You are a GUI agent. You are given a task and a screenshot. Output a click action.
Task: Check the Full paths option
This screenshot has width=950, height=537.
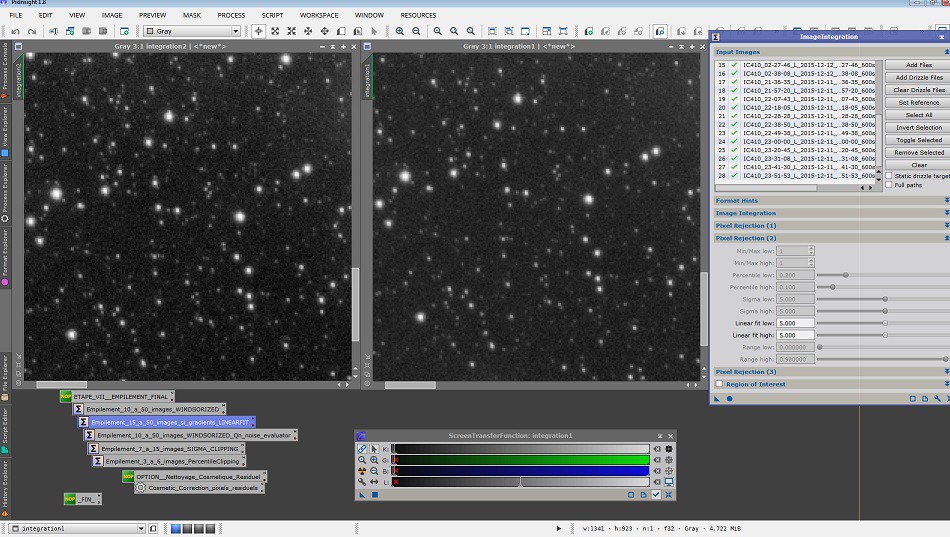(889, 185)
